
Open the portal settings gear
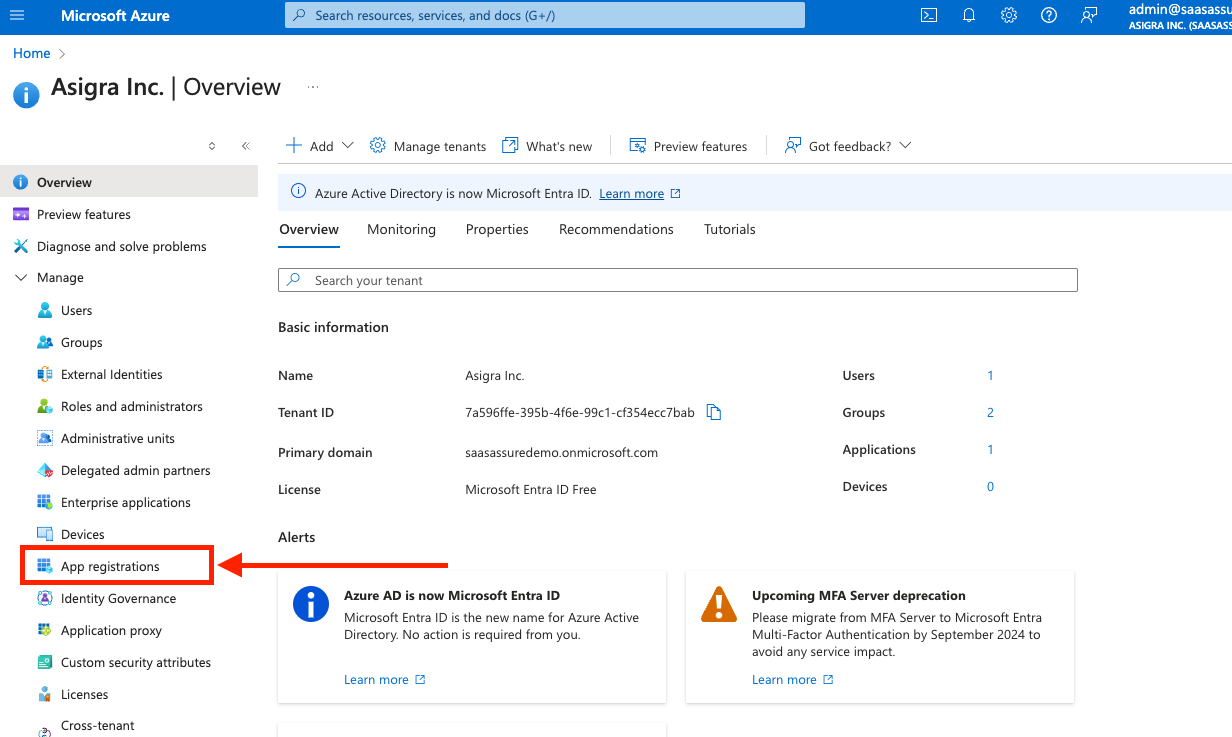click(1008, 15)
